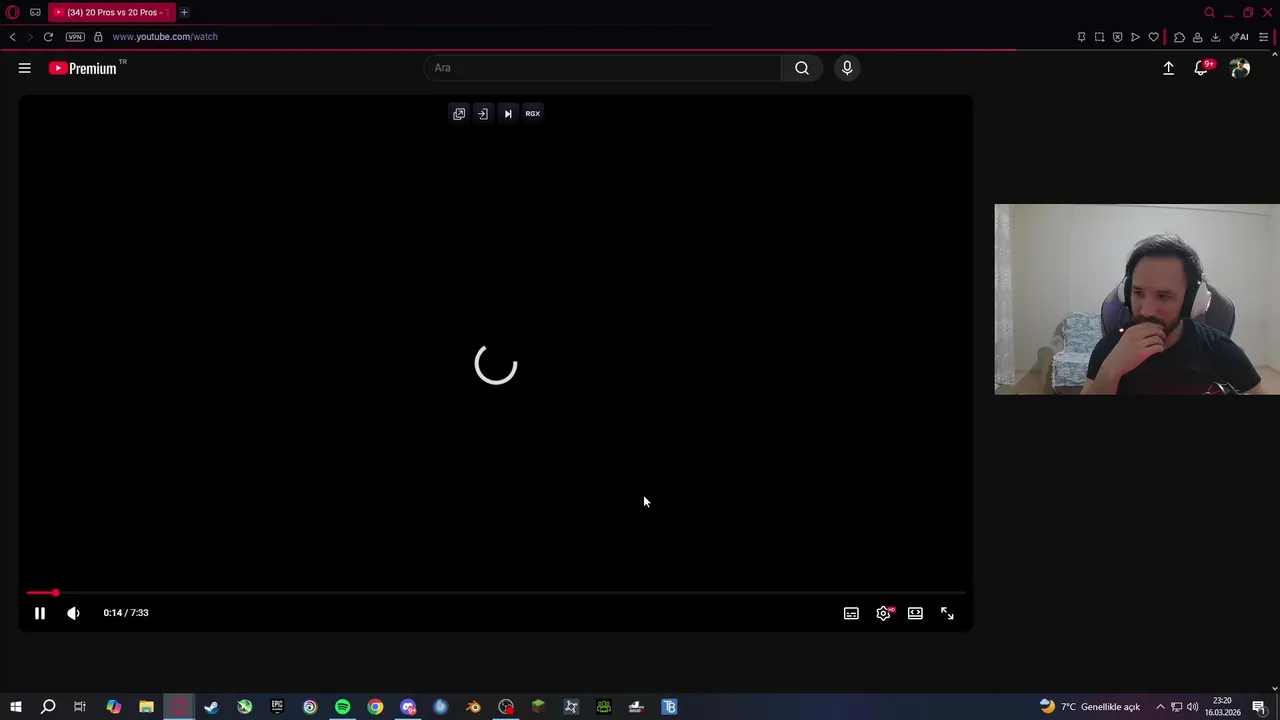Image resolution: width=1280 pixels, height=720 pixels.
Task: Open Opera profile account icon
Action: [1197, 37]
